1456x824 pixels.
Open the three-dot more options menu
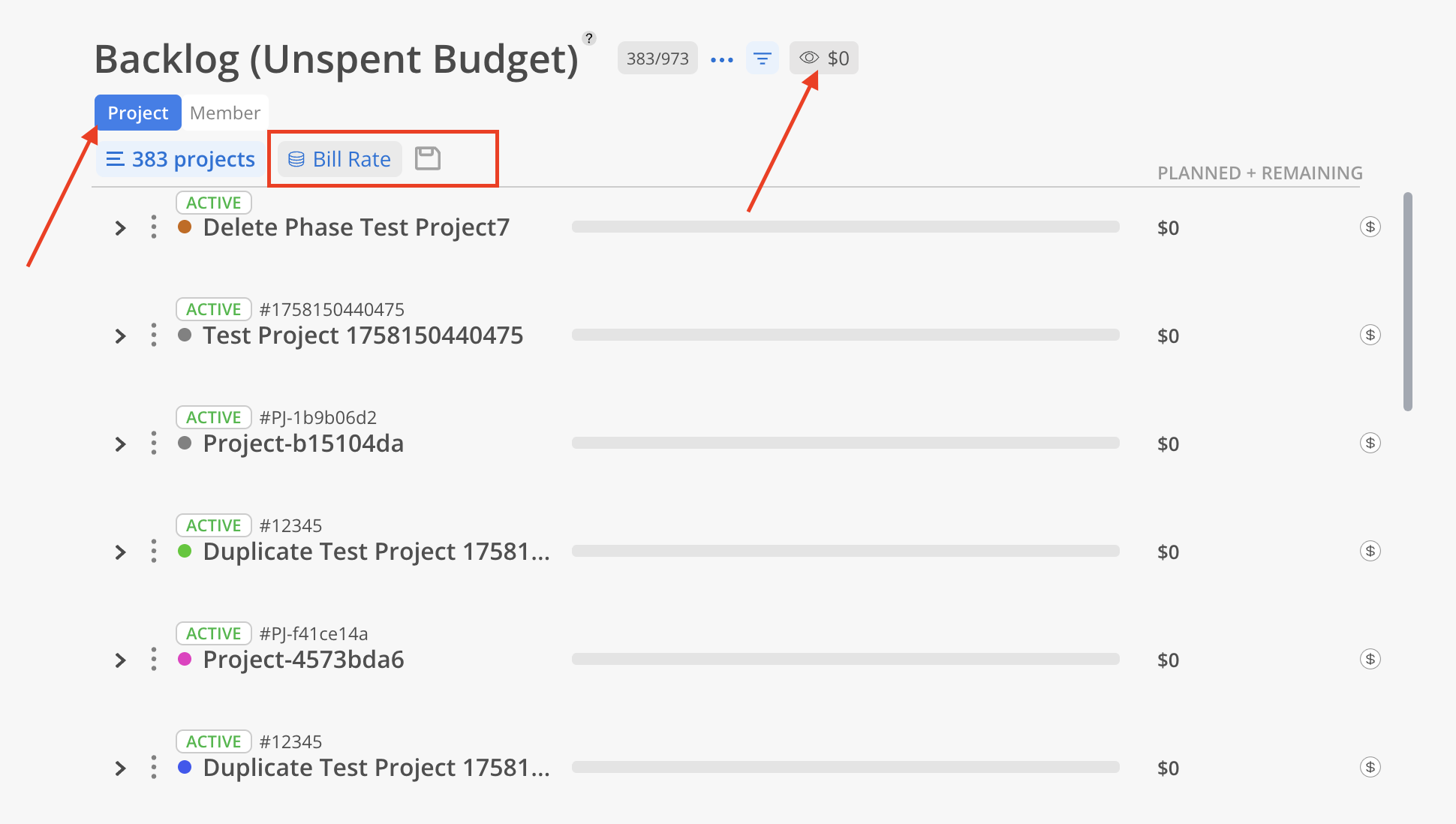click(x=721, y=59)
